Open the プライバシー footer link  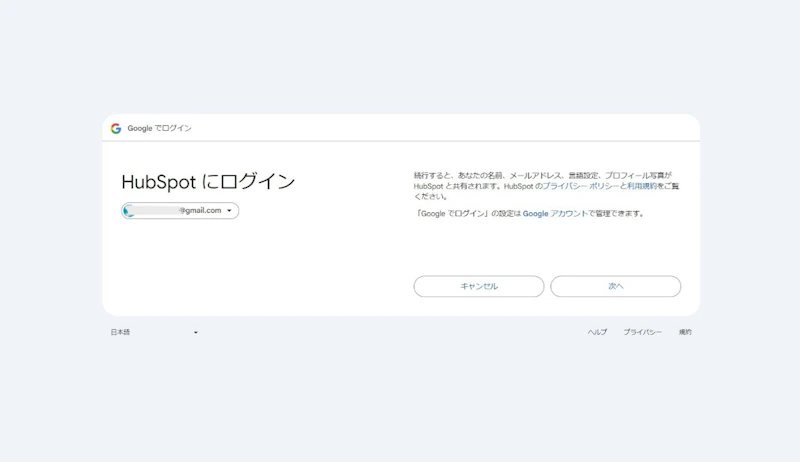coord(642,332)
